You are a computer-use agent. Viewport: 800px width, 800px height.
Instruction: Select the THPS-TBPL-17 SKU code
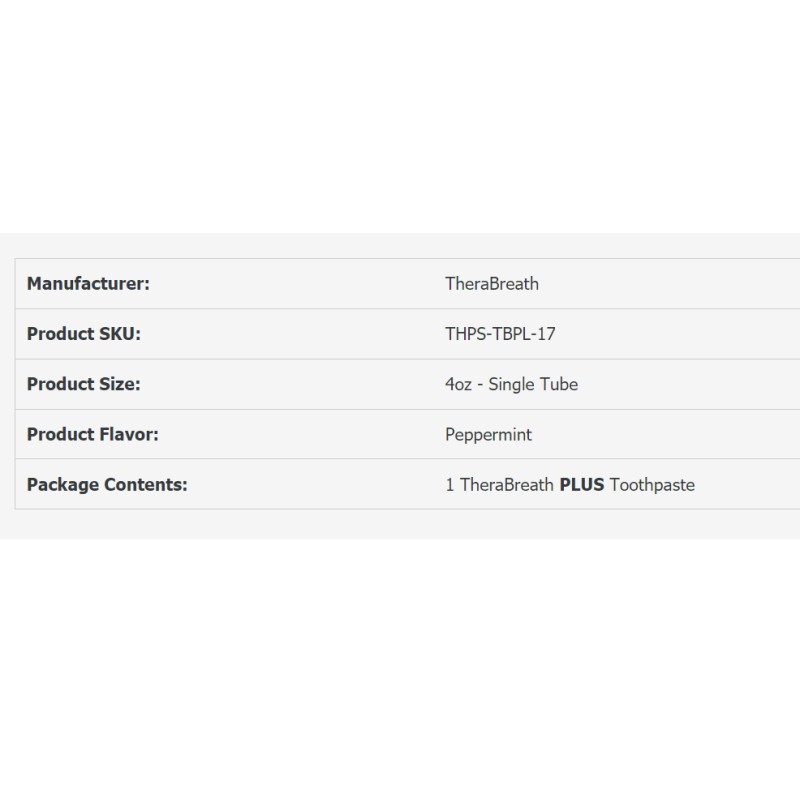tap(500, 334)
